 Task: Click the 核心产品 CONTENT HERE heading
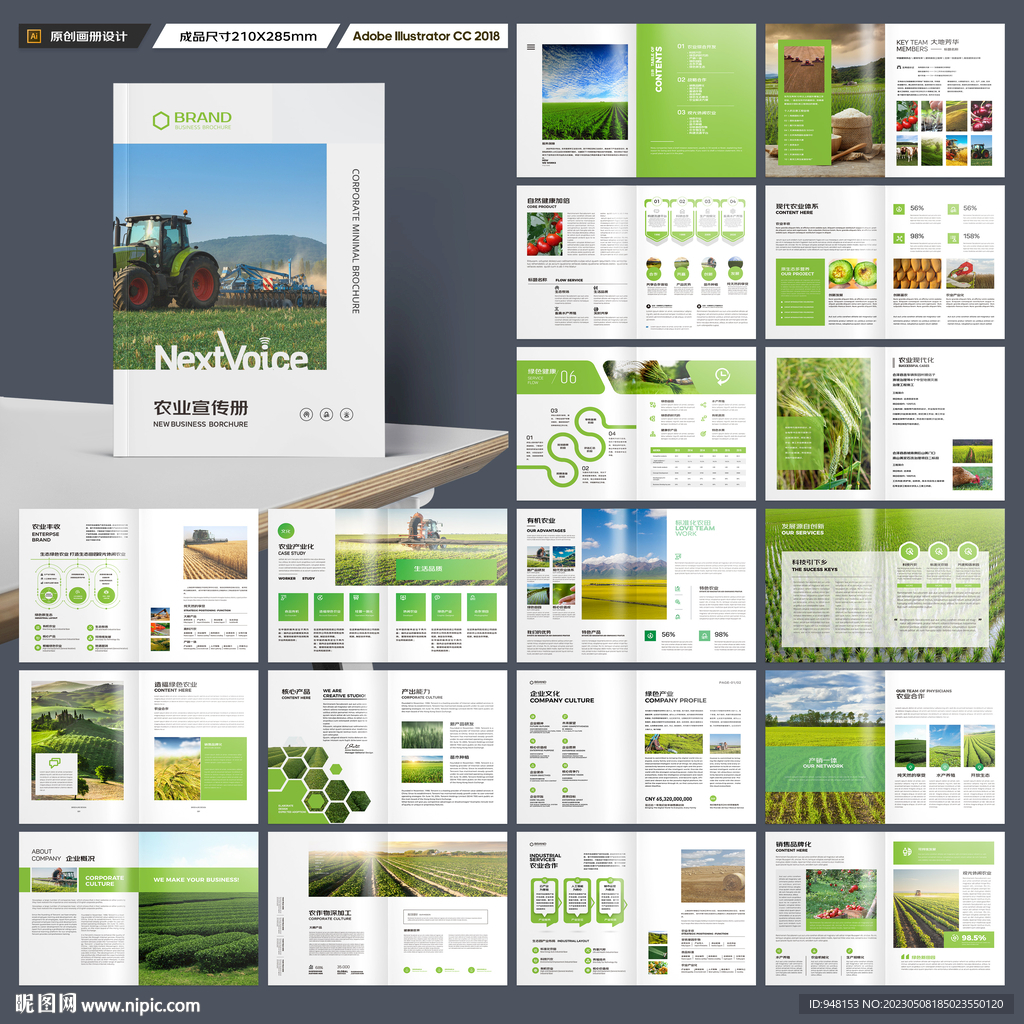coord(296,694)
